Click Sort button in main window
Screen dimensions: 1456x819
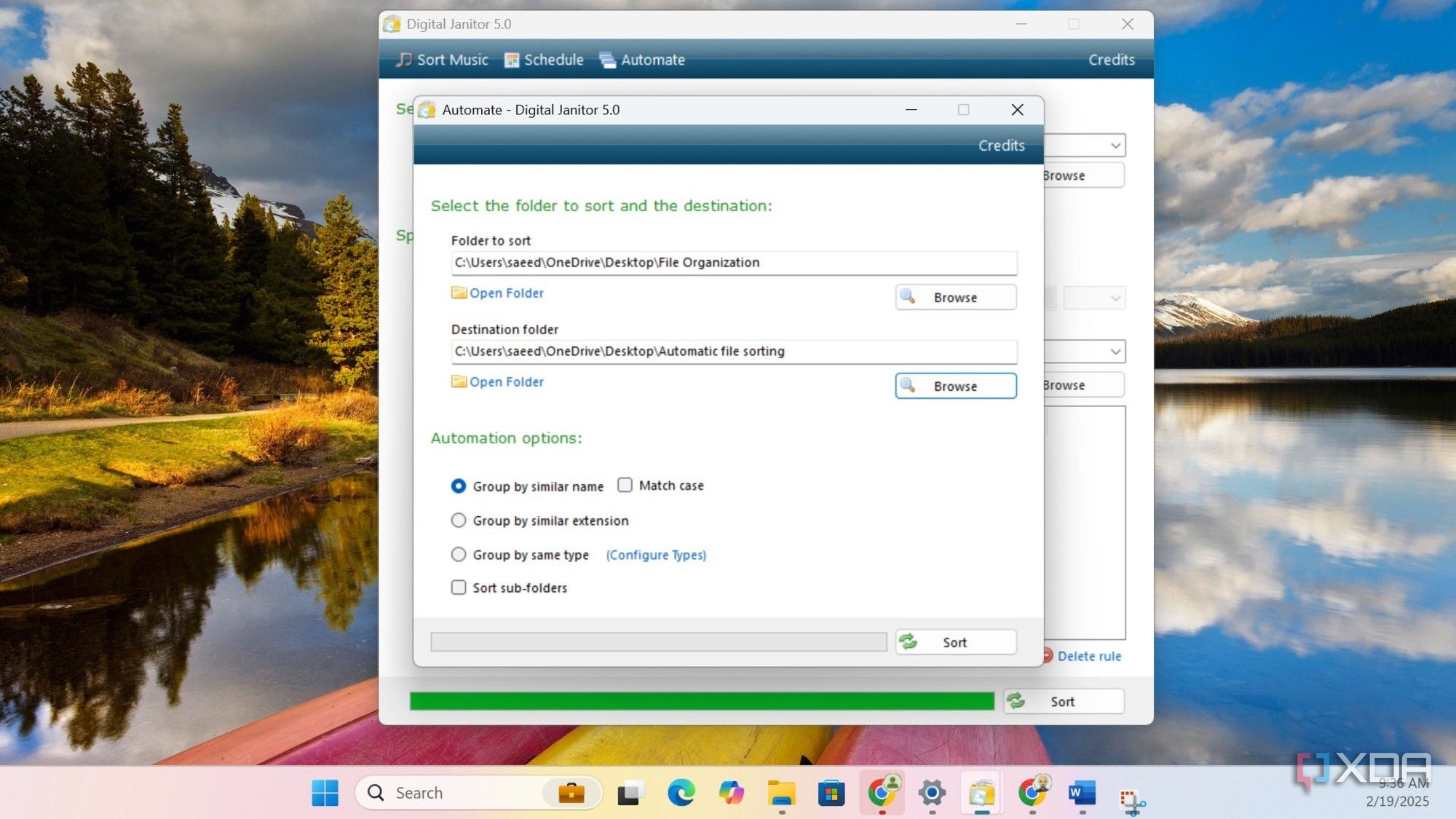click(x=1063, y=701)
